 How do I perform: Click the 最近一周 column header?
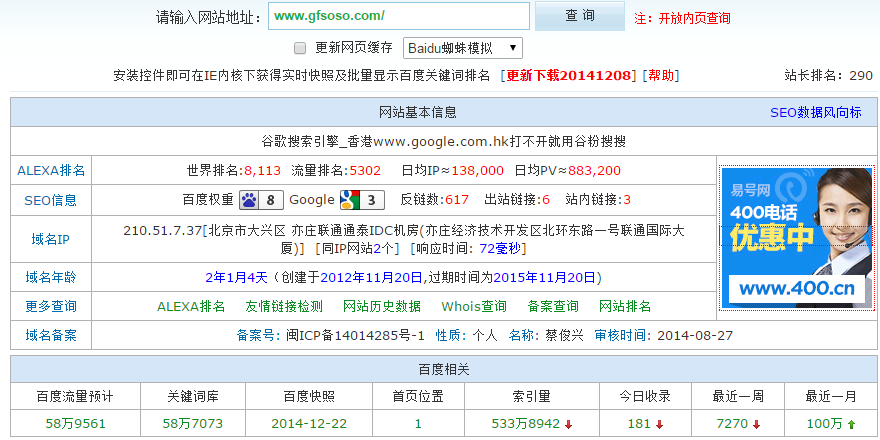[738, 397]
